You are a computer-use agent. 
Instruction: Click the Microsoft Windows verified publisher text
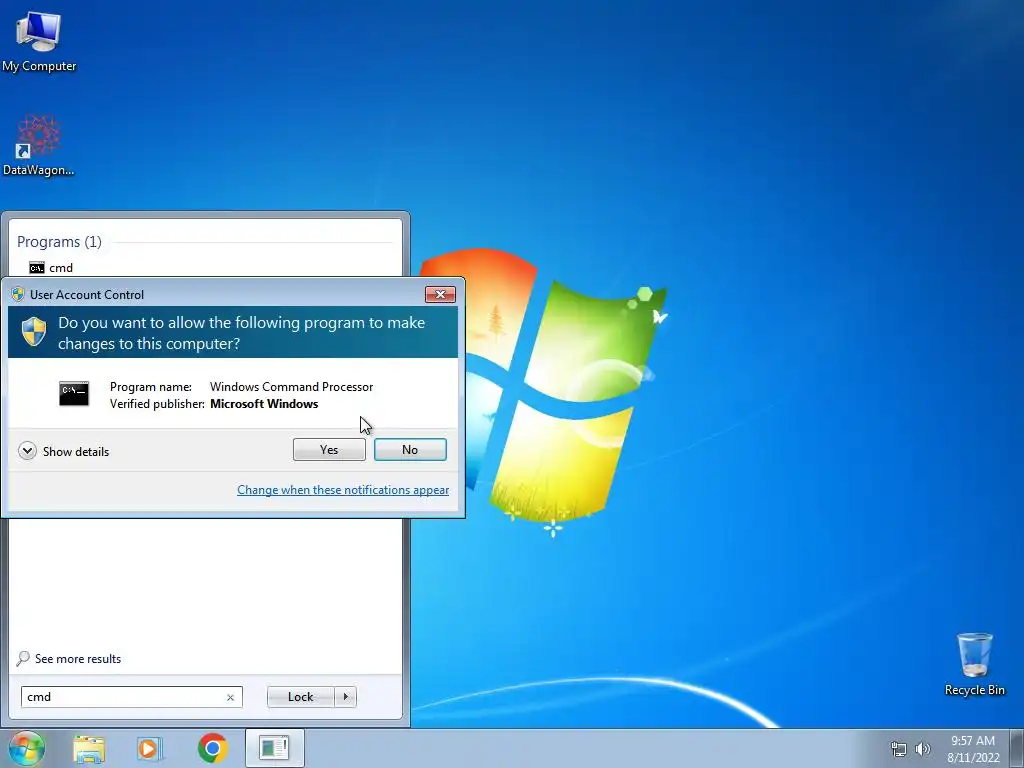click(x=264, y=404)
